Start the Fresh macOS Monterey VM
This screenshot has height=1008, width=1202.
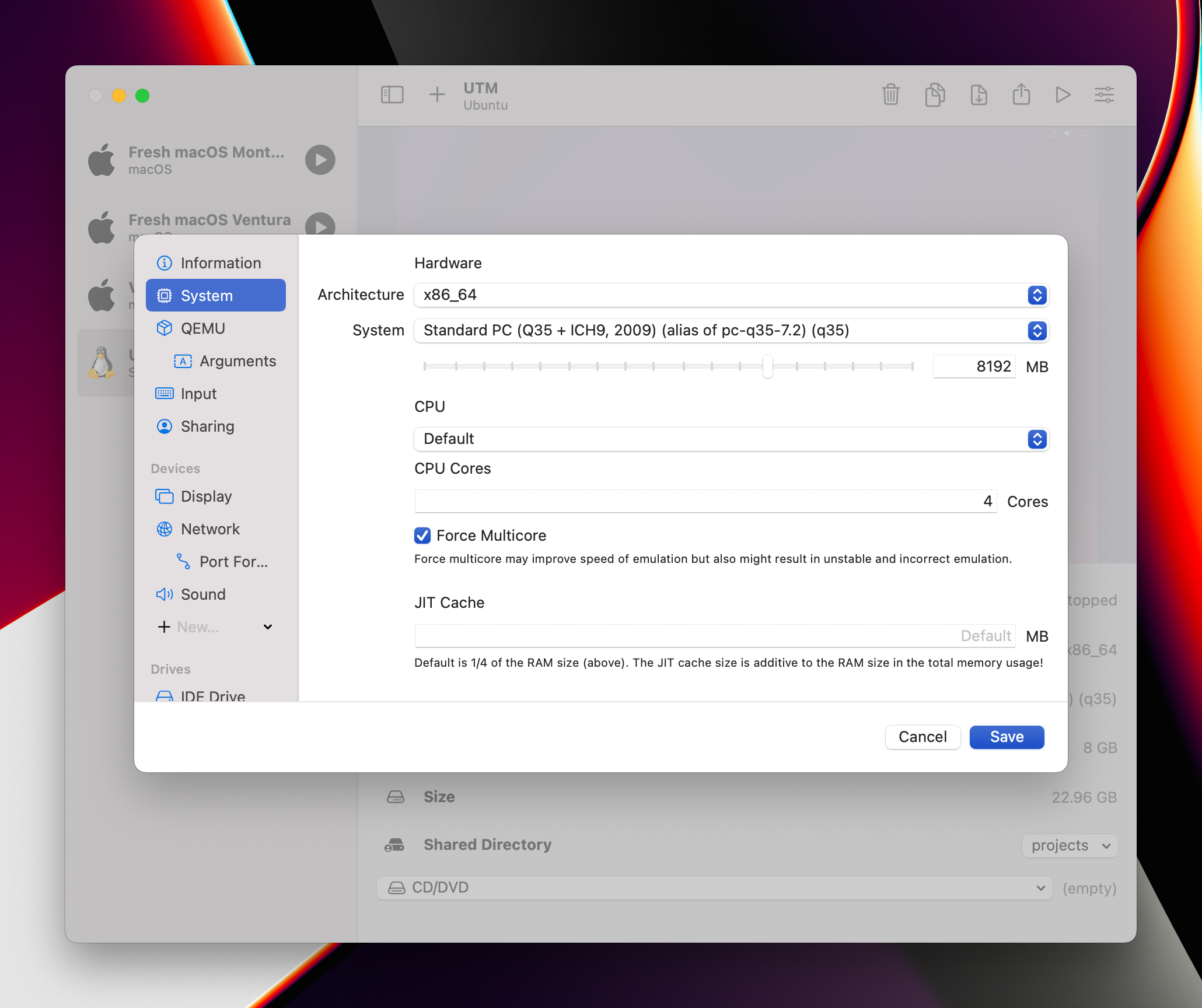pos(320,160)
